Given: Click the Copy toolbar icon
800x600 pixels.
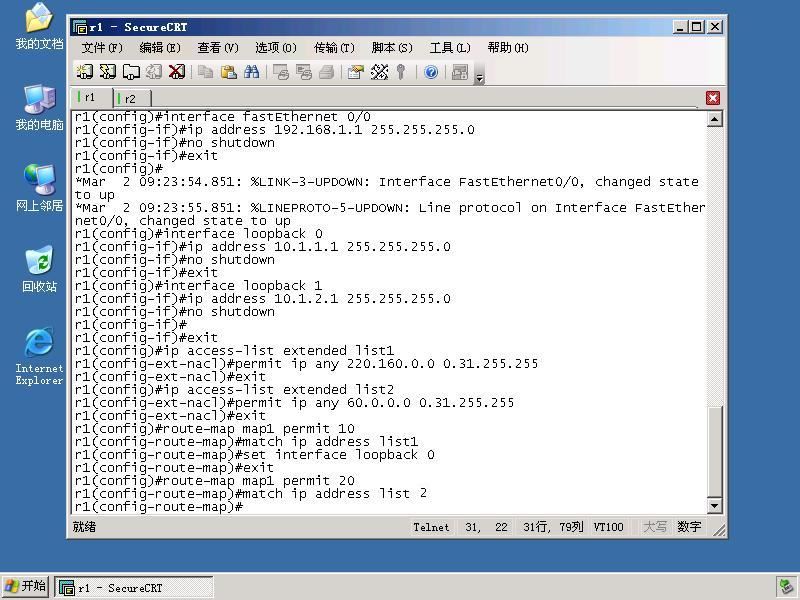Looking at the screenshot, I should (x=206, y=72).
